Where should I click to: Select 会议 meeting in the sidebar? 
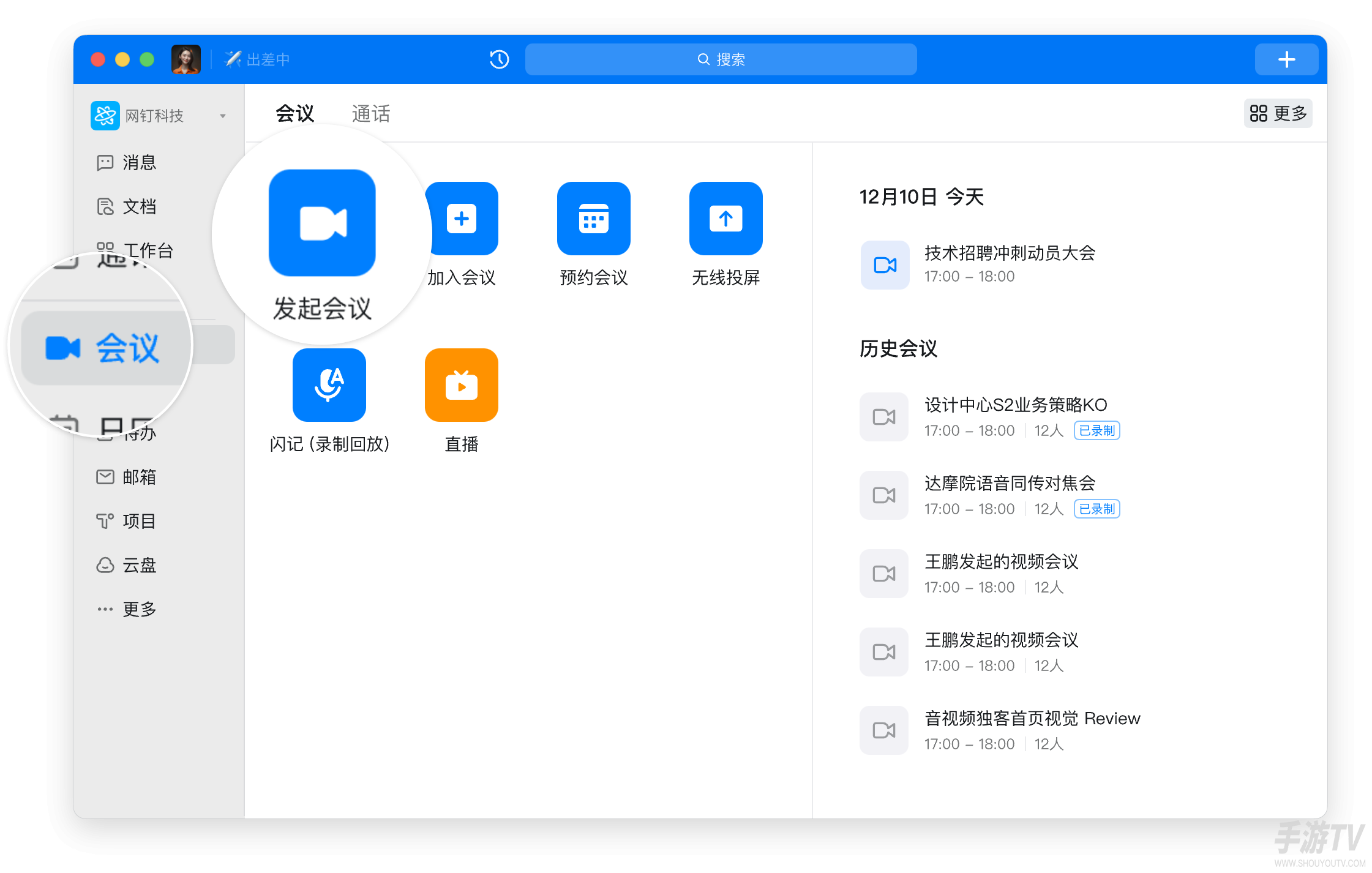(x=103, y=348)
